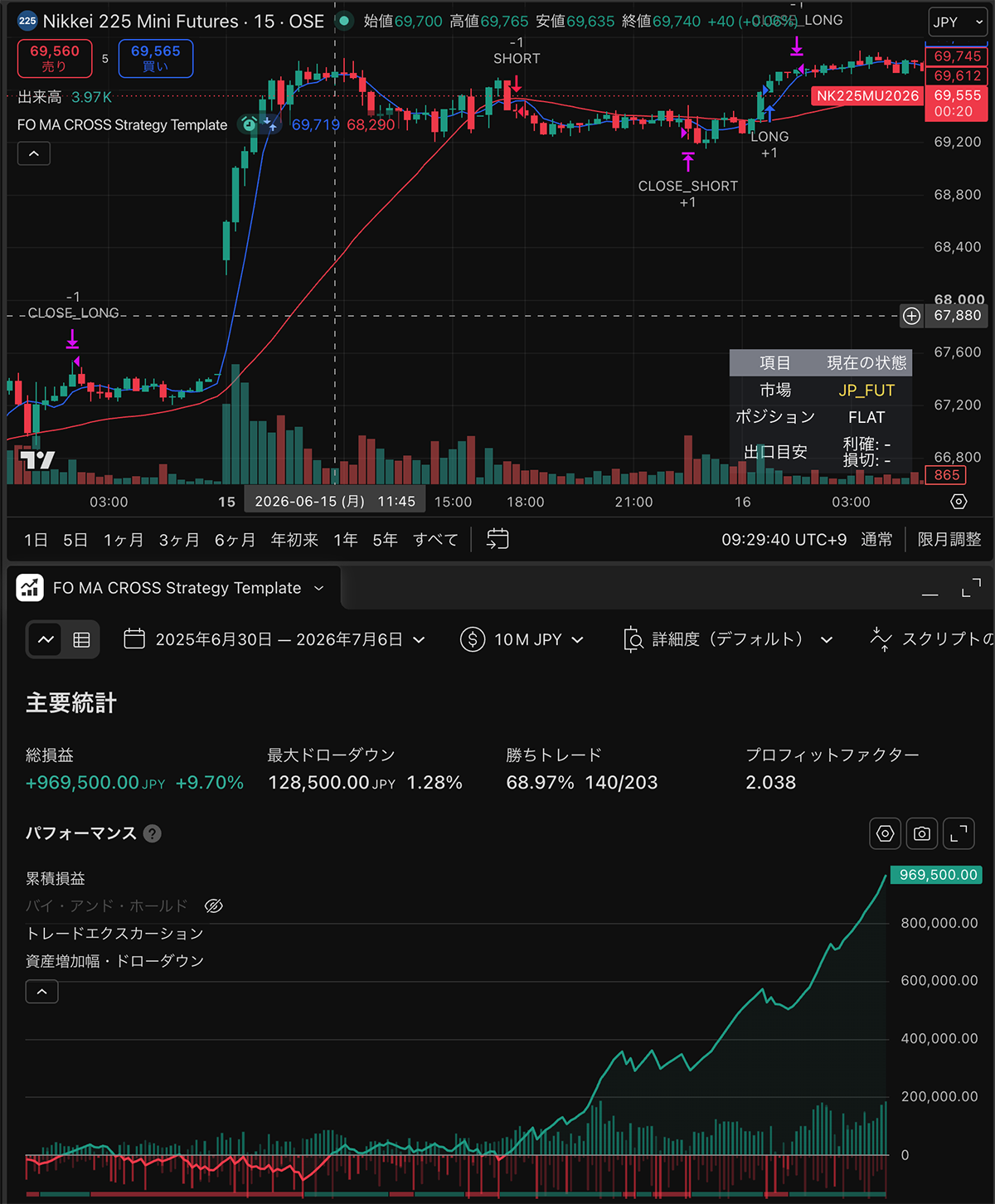Click the crossed eye icon by バイ・アンド・ホールド
The width and height of the screenshot is (995, 1204).
[214, 905]
